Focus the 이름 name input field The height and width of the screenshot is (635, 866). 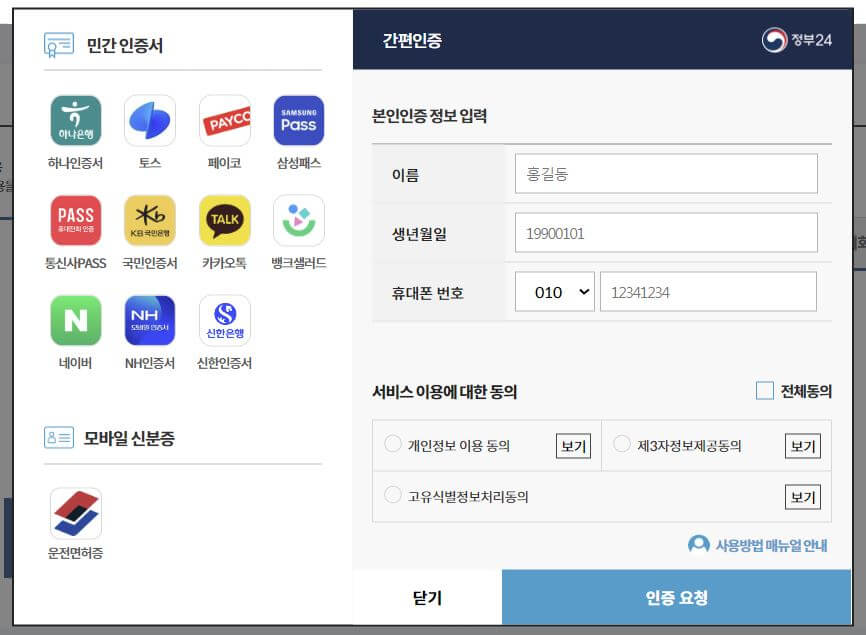coord(666,173)
